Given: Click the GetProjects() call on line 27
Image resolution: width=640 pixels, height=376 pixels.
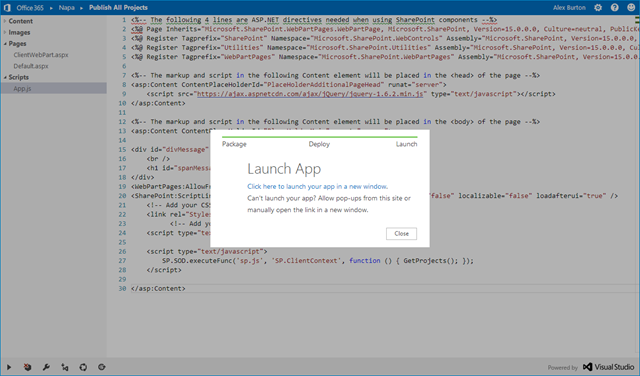Looking at the screenshot, I should click(x=431, y=260).
